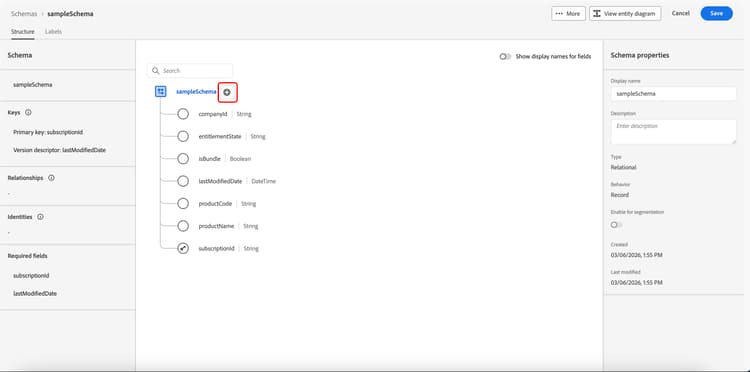Screen dimensions: 750x372
Task: Select isBundle field name
Action: coord(210,159)
